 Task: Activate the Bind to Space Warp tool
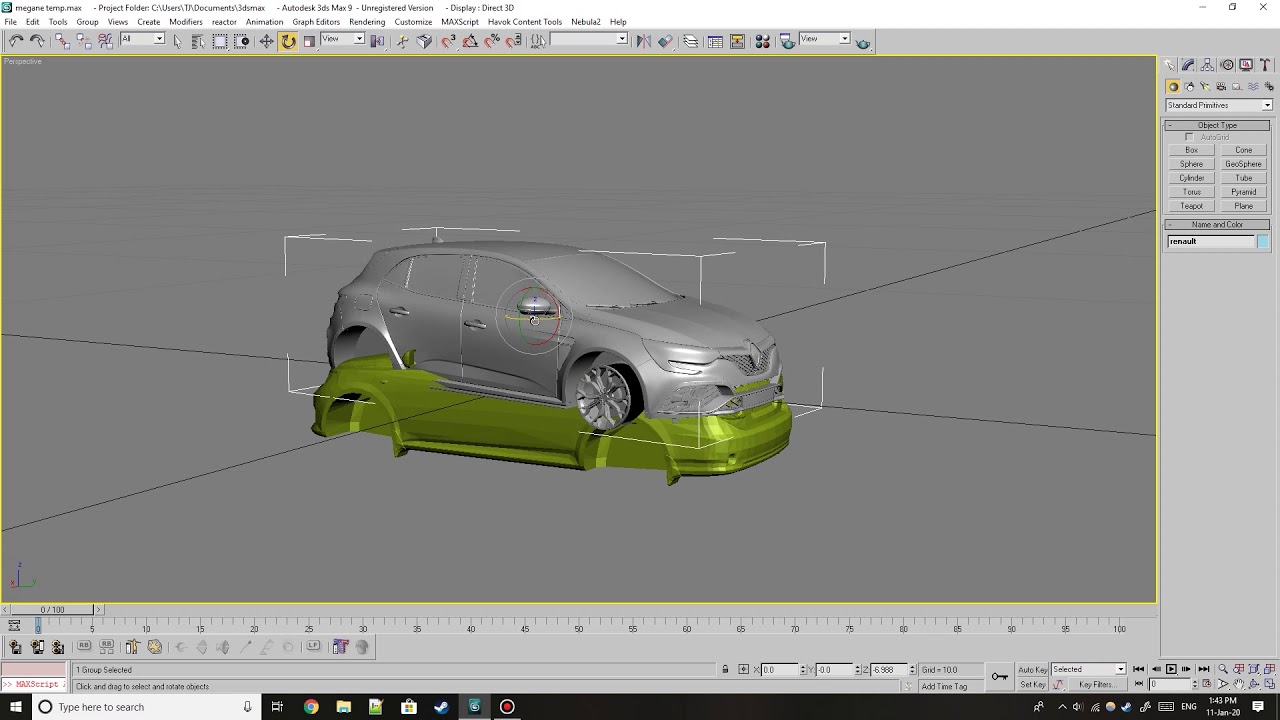tap(105, 41)
